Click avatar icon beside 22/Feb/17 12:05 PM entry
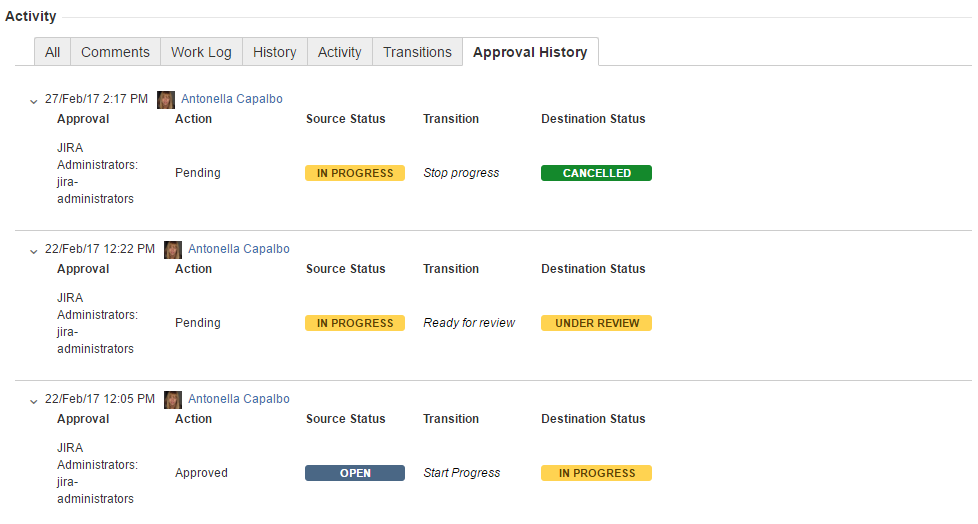 coord(173,399)
